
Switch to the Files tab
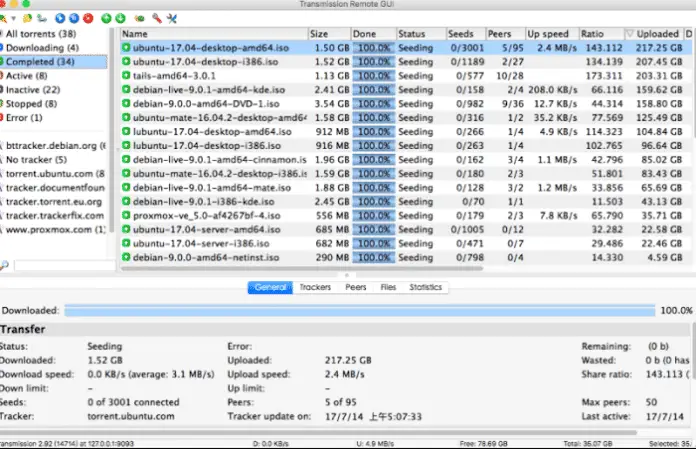click(388, 287)
